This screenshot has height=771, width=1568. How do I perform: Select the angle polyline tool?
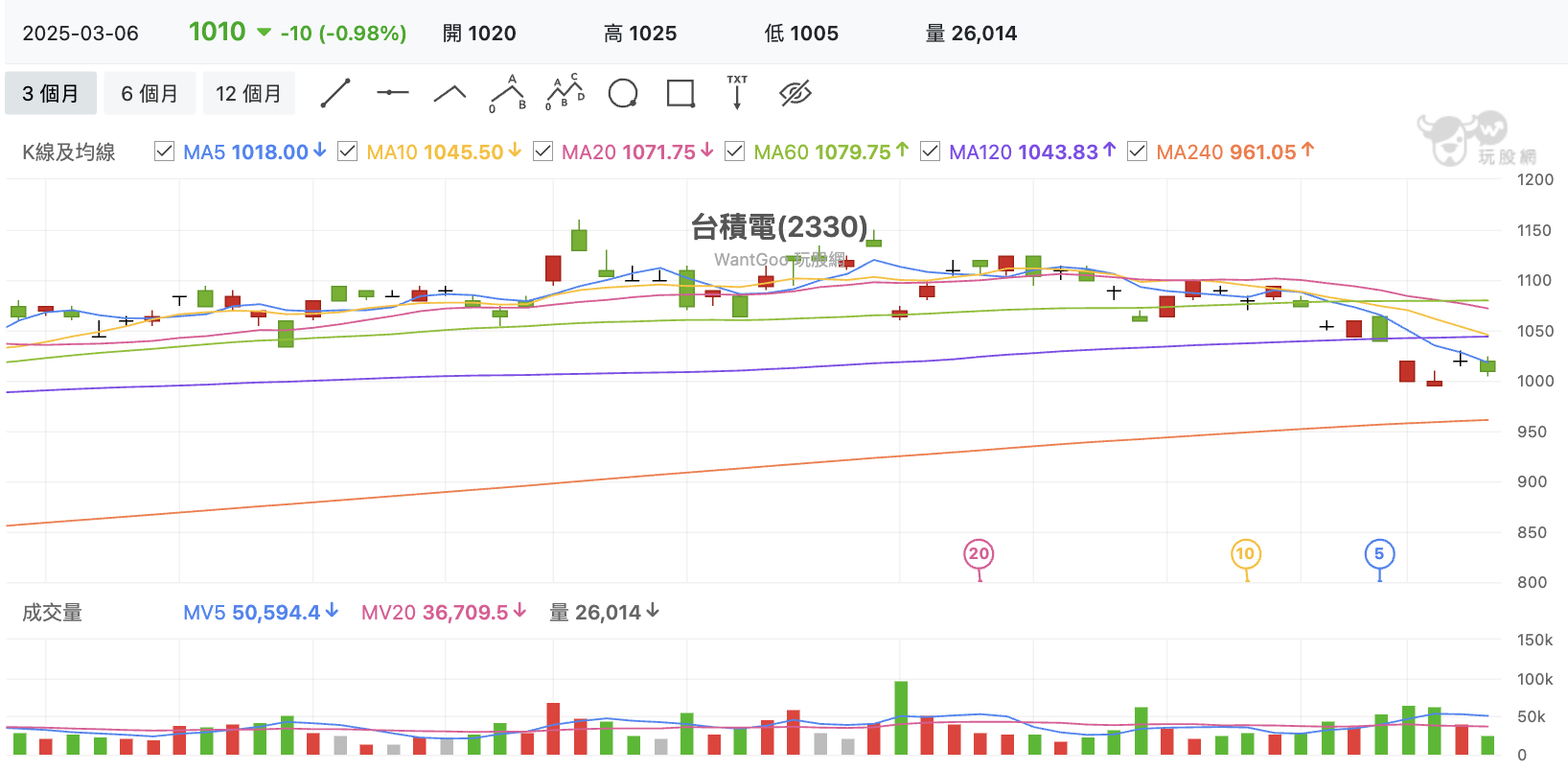(450, 93)
